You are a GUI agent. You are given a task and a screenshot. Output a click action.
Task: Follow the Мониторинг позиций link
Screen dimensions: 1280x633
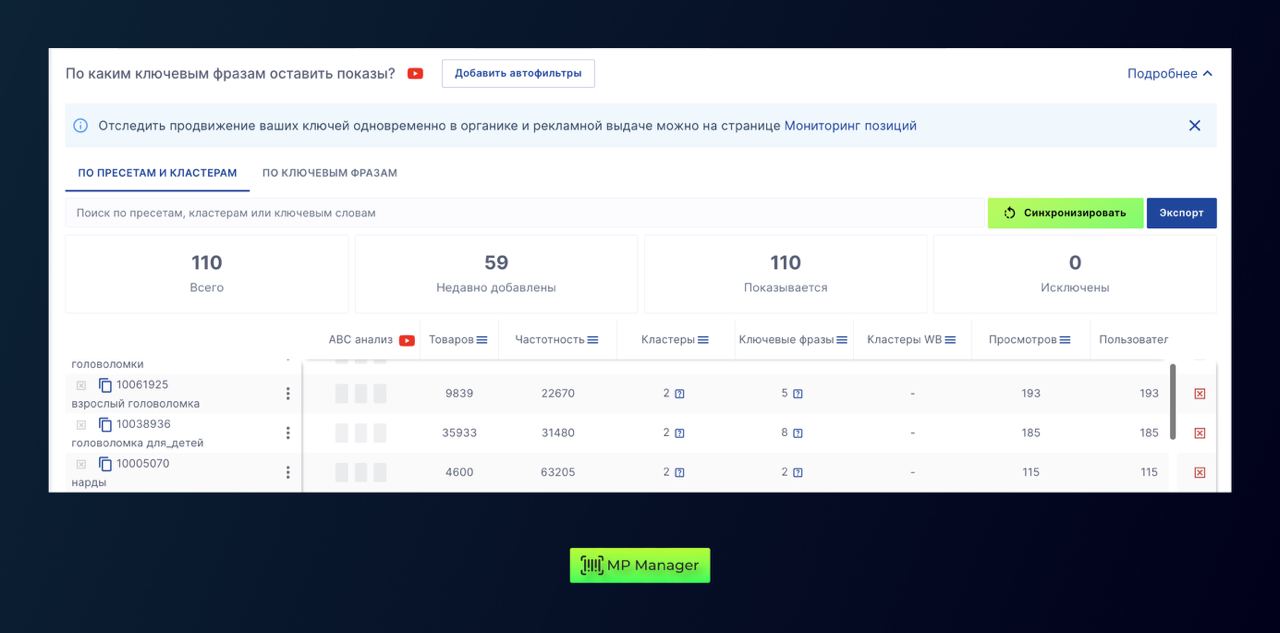(x=850, y=126)
